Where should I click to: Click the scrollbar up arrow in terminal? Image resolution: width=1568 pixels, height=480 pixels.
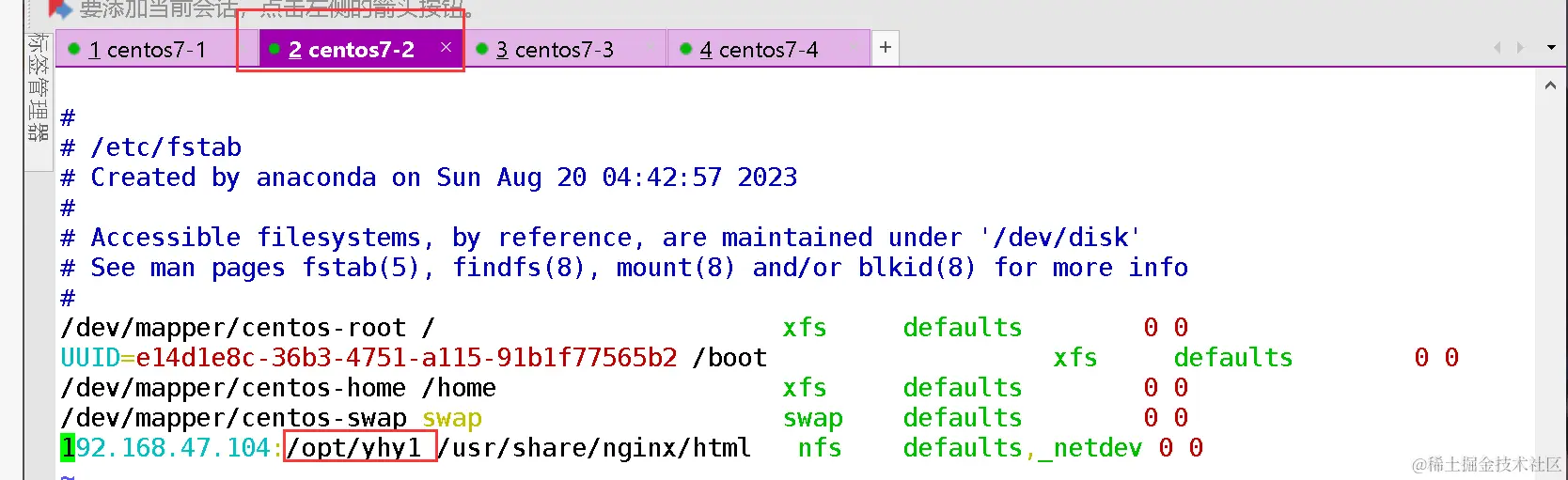pos(1550,85)
